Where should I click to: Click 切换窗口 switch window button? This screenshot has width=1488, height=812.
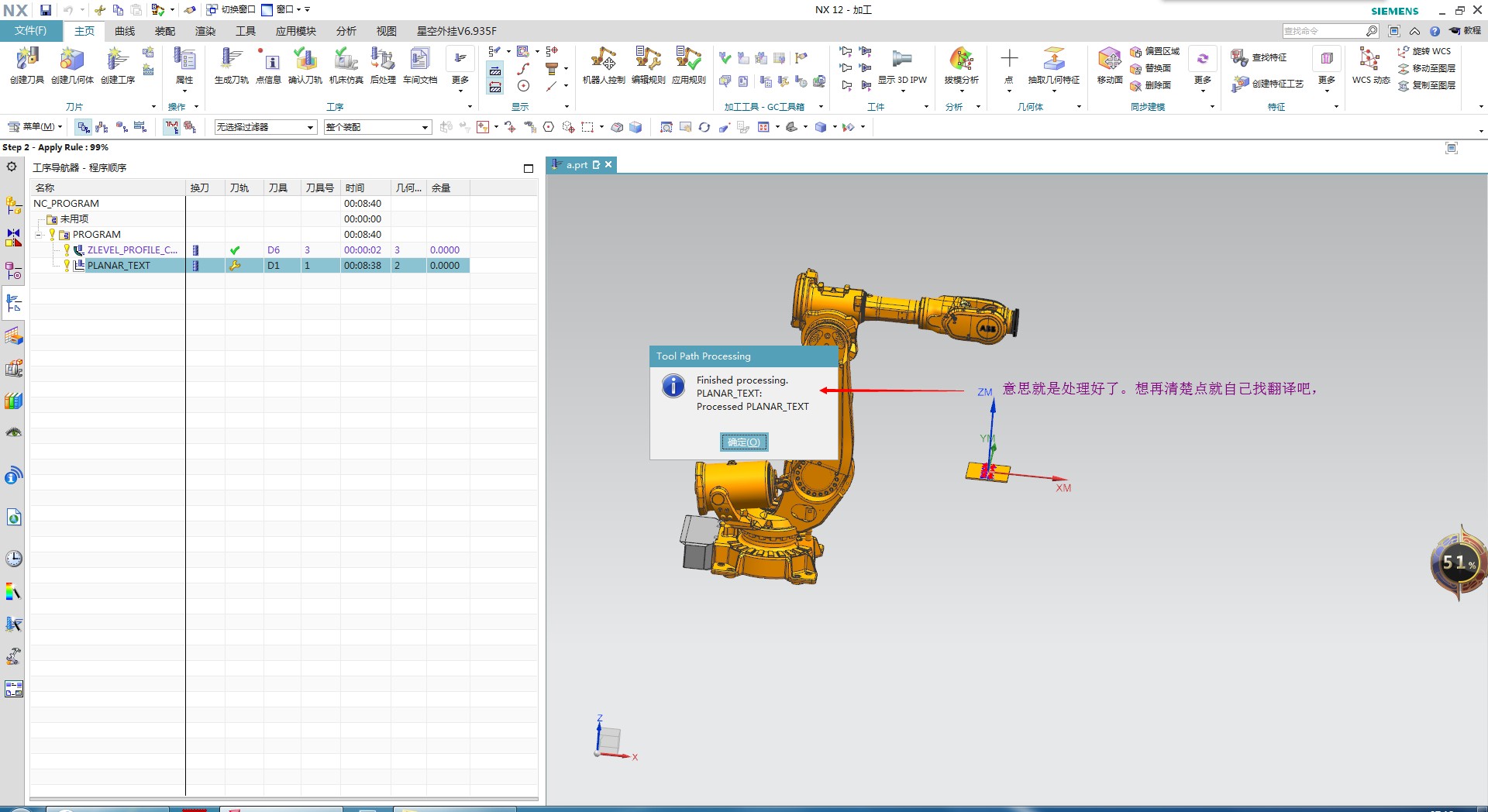(230, 10)
